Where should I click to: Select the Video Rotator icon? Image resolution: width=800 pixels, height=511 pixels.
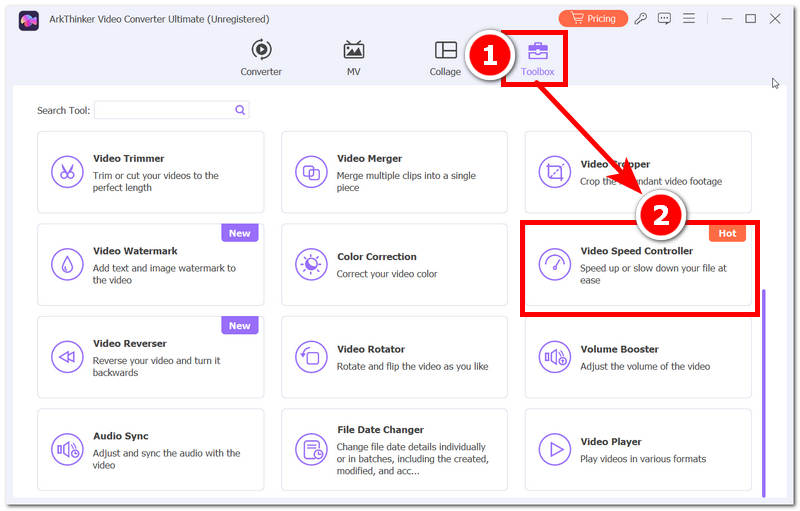point(311,357)
